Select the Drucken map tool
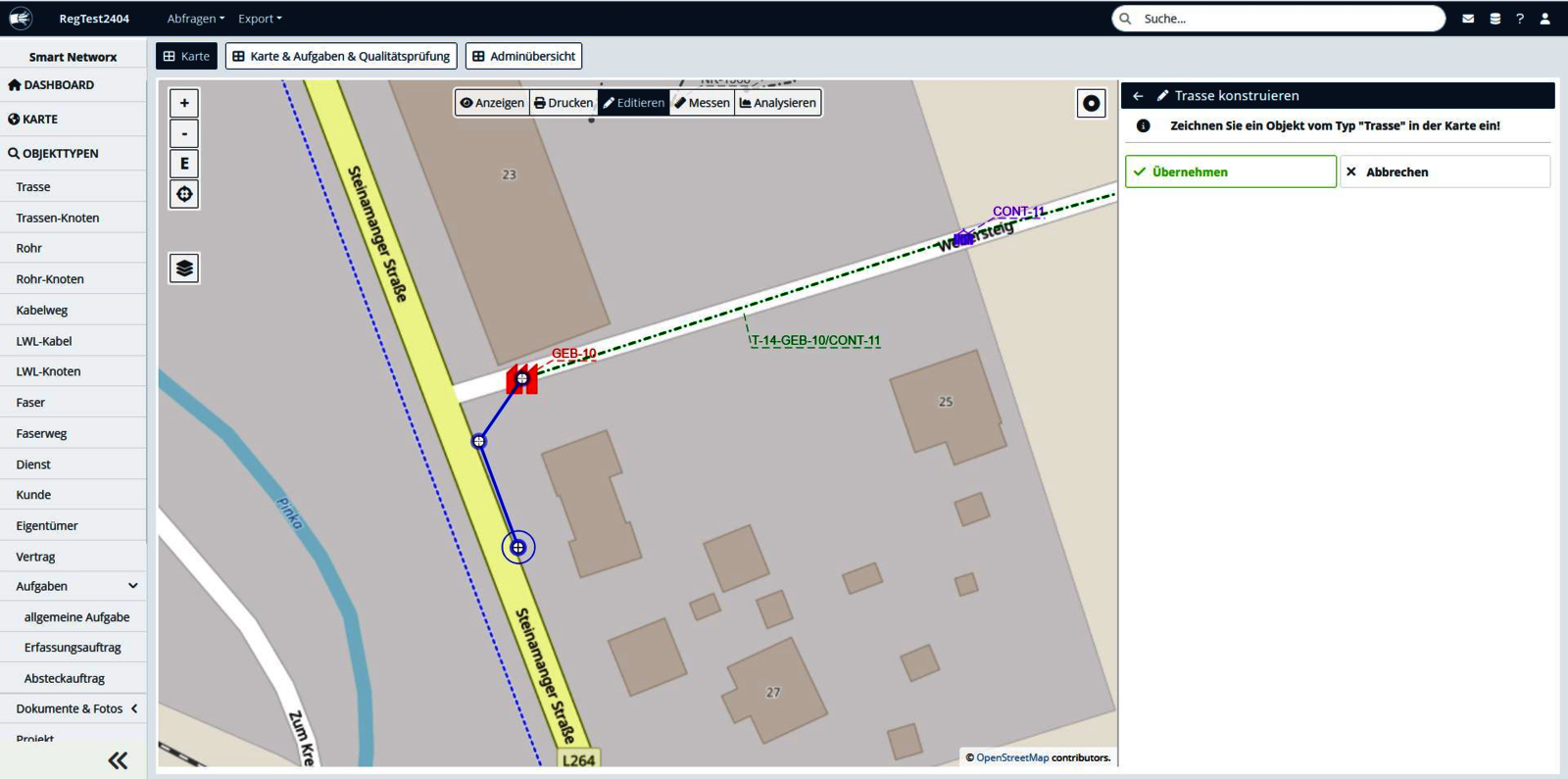This screenshot has width=1568, height=779. tap(563, 103)
